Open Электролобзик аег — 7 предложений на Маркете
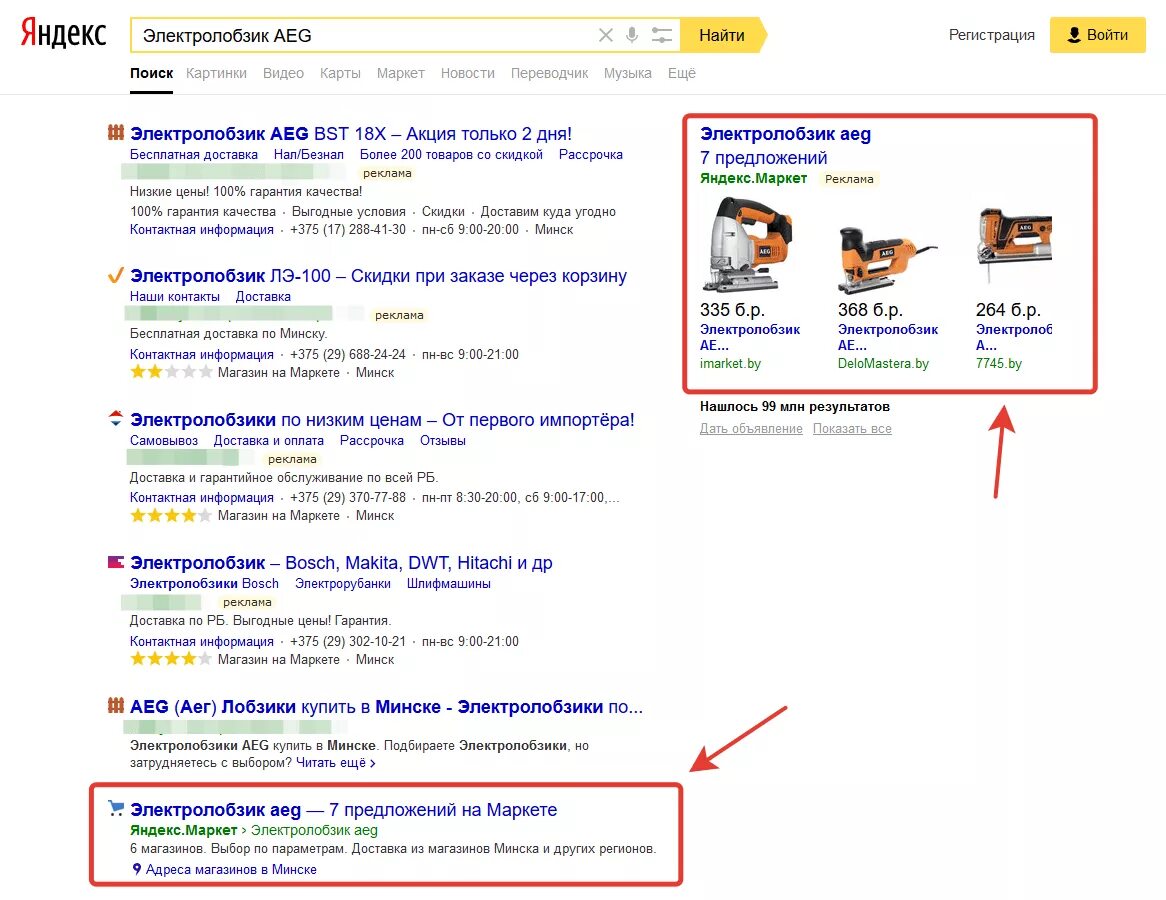Viewport: 1166px width, 900px height. 344,810
